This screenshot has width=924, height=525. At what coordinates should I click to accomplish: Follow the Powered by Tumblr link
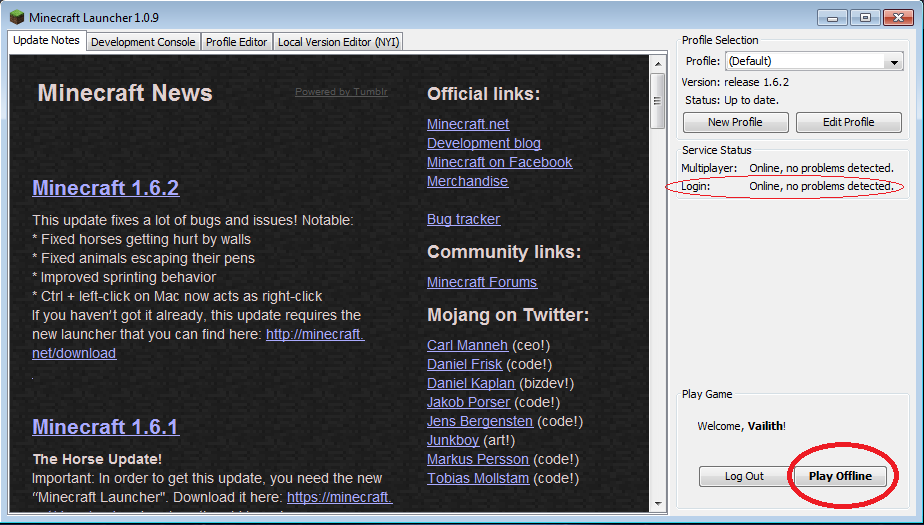tap(341, 92)
